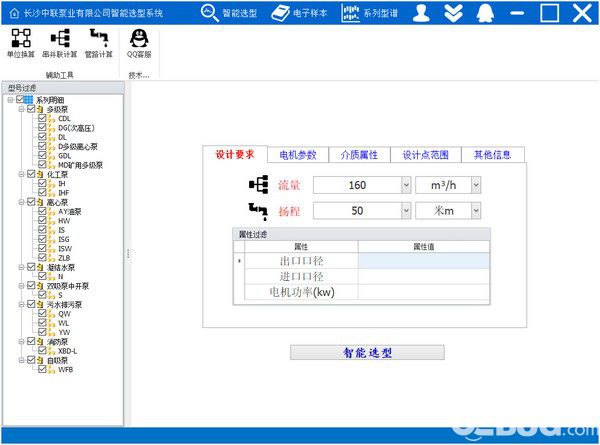This screenshot has width=600, height=445.
Task: Collapse the 系列明细 root node
Action: (10, 100)
